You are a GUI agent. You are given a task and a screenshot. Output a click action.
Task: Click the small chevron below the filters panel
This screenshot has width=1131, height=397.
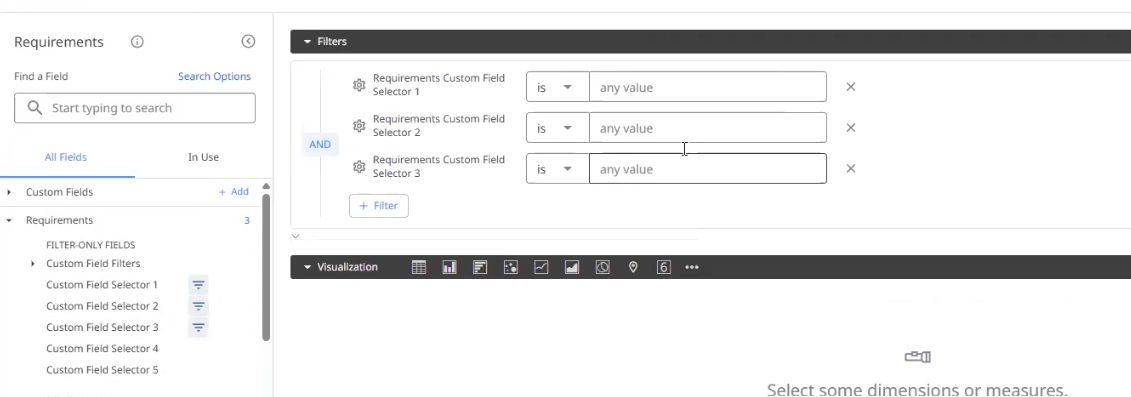[x=296, y=236]
